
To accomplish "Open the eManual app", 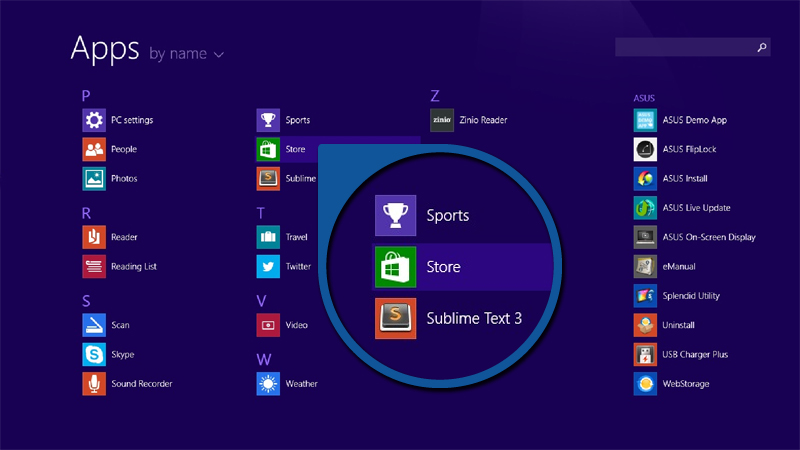I will pos(645,266).
